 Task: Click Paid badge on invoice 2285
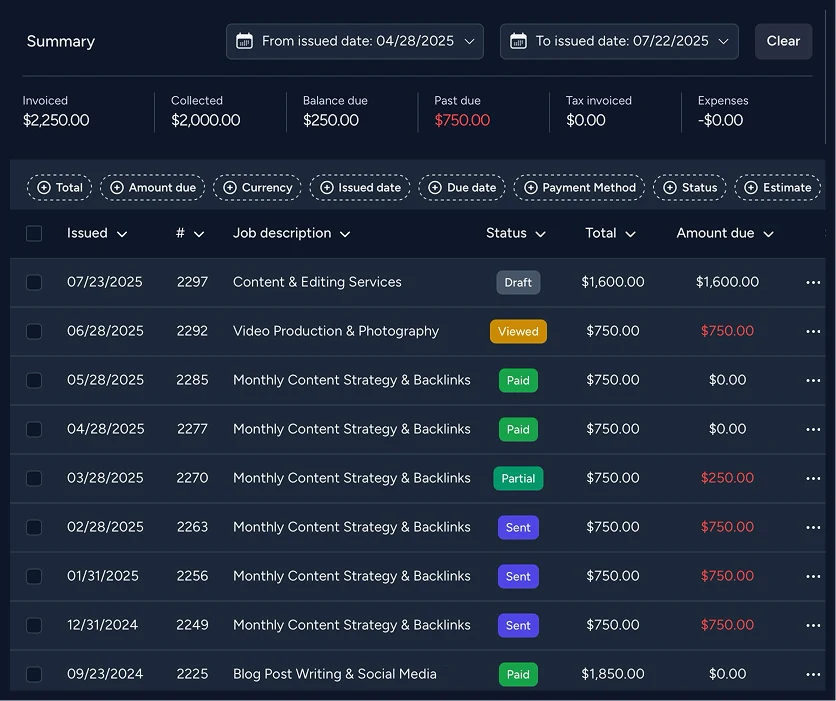(x=518, y=381)
